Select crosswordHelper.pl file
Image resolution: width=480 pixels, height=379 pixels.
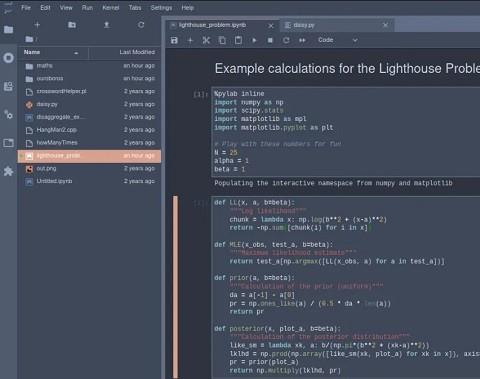pos(89,91)
